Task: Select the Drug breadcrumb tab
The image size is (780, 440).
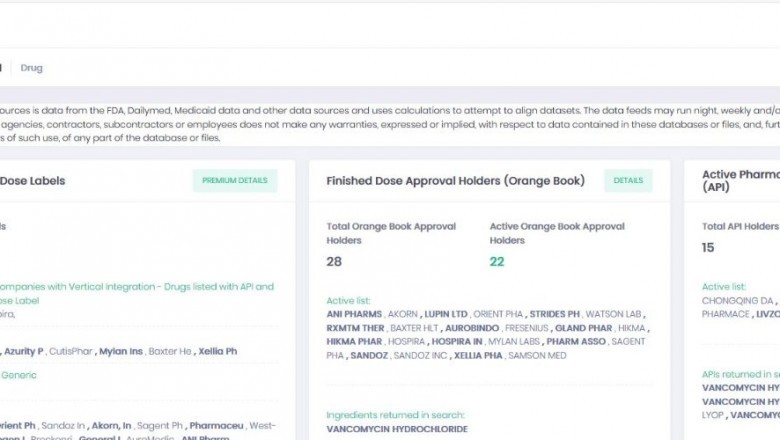Action: tap(32, 68)
